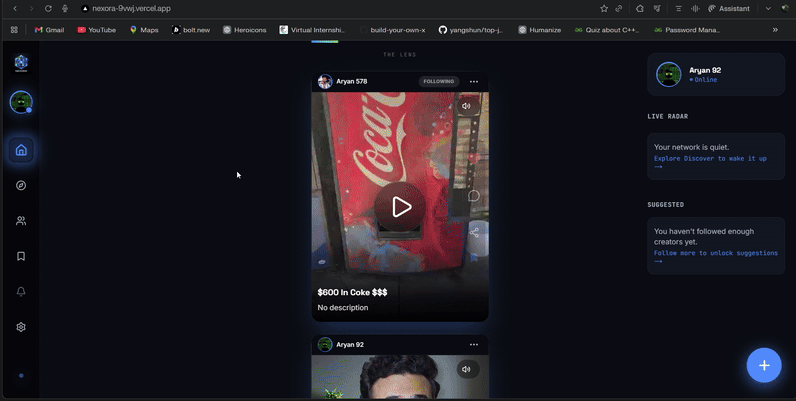Follow 'Follow more to unlock suggestions' link
The image size is (796, 401).
pyautogui.click(x=715, y=257)
